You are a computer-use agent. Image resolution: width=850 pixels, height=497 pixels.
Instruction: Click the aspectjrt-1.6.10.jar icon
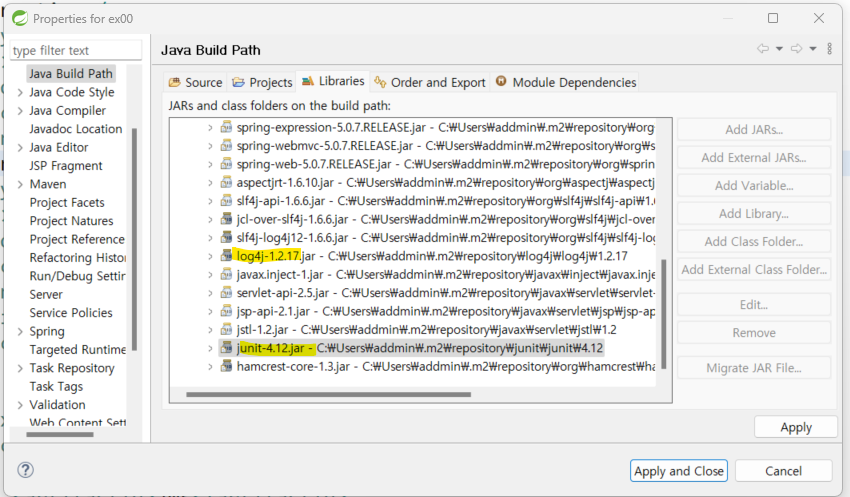pyautogui.click(x=226, y=183)
